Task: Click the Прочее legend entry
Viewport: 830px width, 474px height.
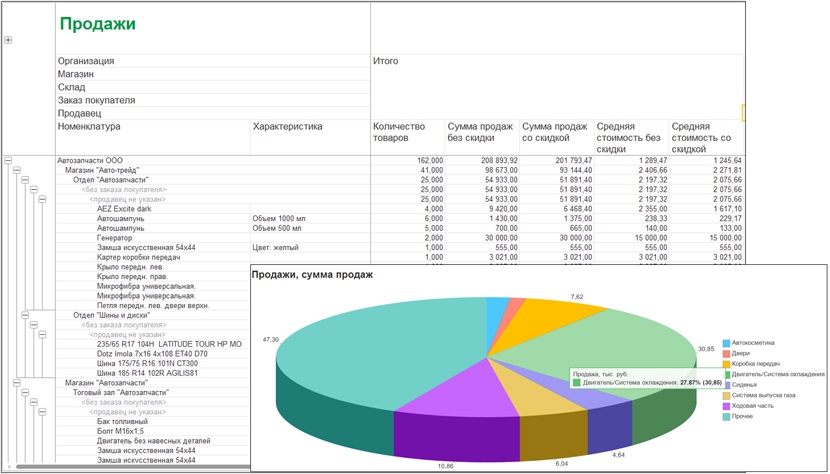Action: pos(738,416)
